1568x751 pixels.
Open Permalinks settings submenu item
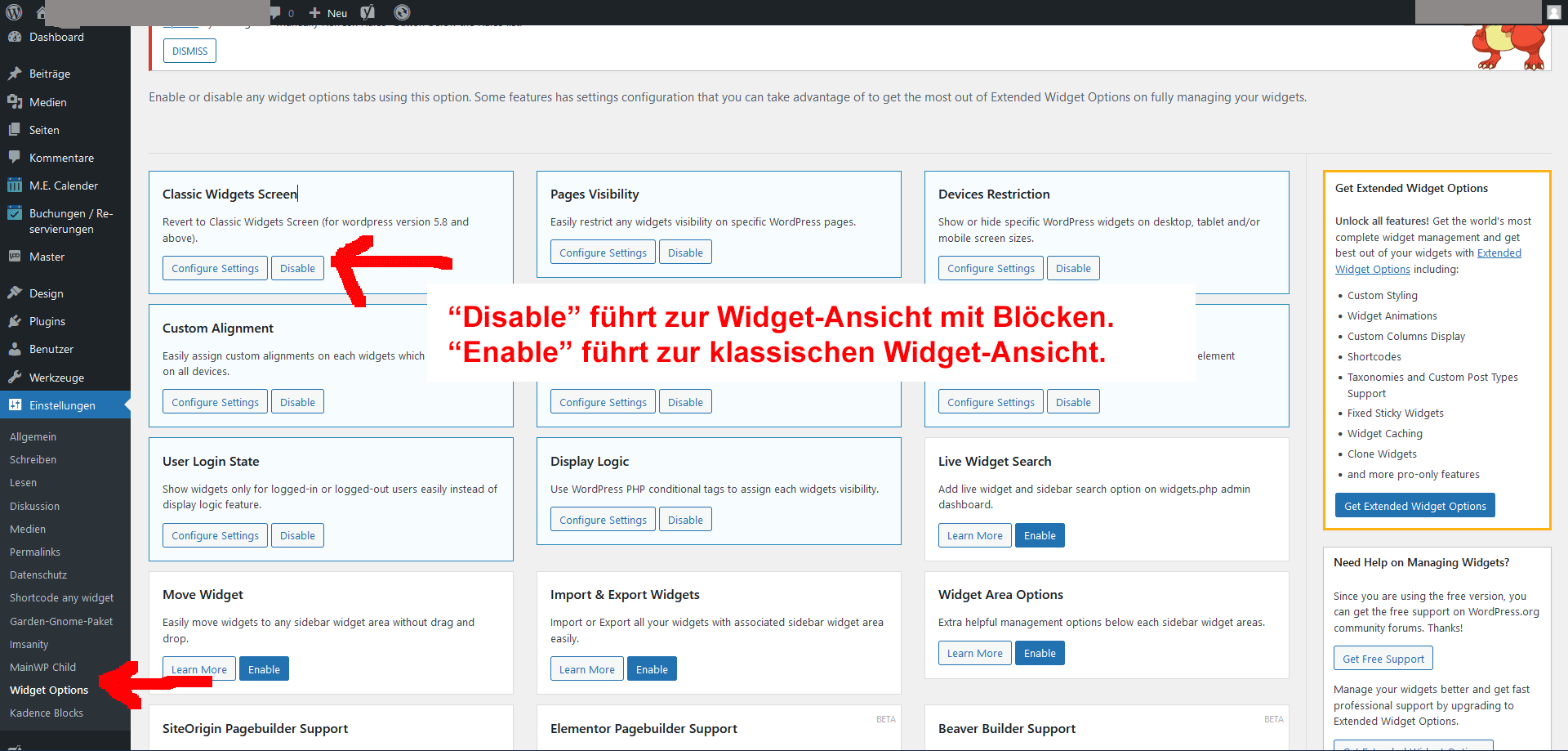[35, 552]
